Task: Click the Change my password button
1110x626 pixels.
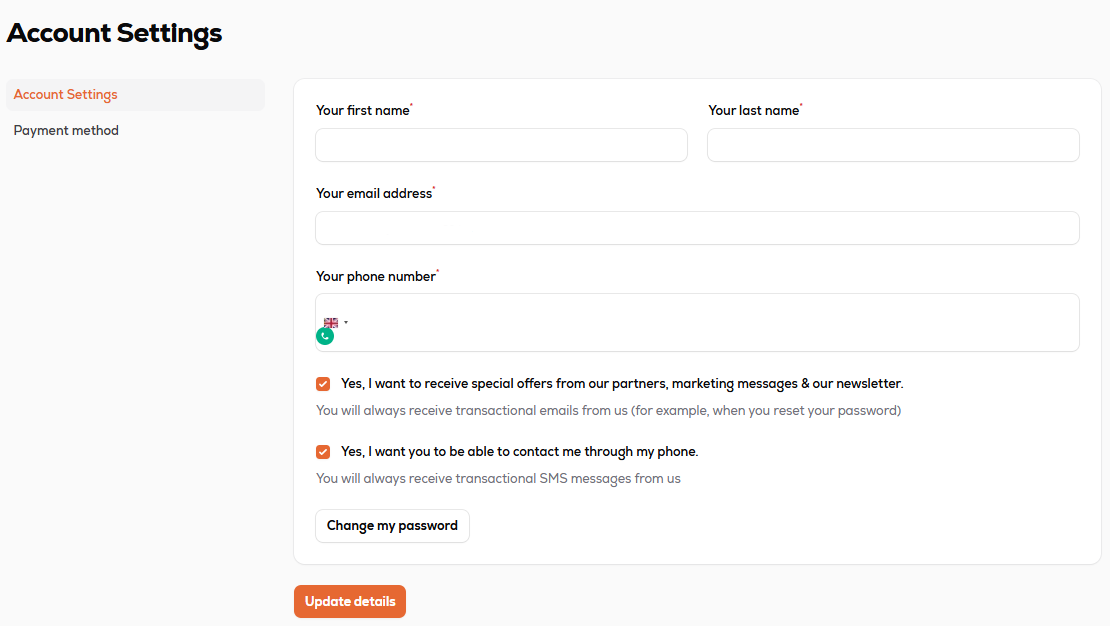Action: point(392,526)
